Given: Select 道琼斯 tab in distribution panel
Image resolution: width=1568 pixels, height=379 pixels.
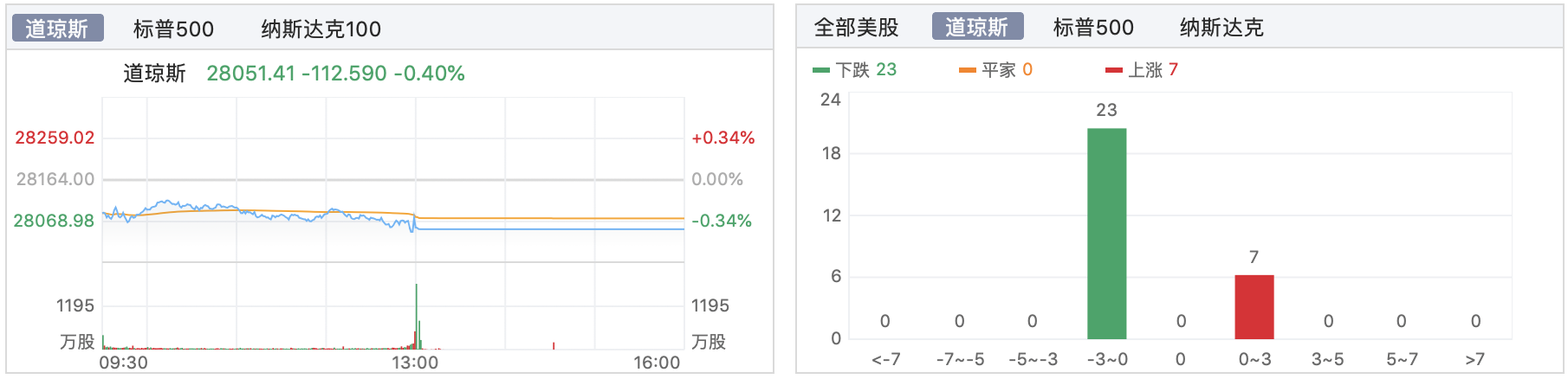Looking at the screenshot, I should coord(977,27).
